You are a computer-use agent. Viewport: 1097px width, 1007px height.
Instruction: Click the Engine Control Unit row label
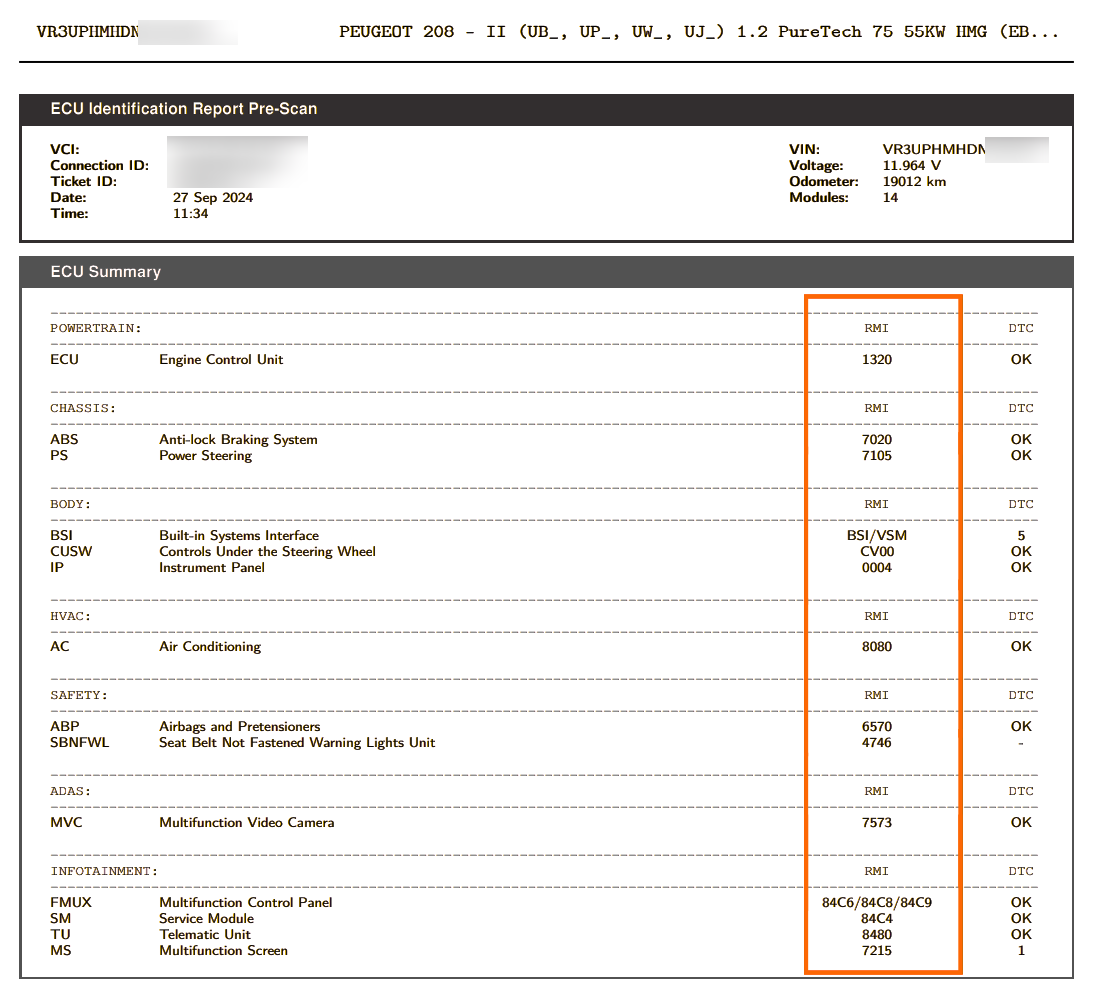(221, 360)
